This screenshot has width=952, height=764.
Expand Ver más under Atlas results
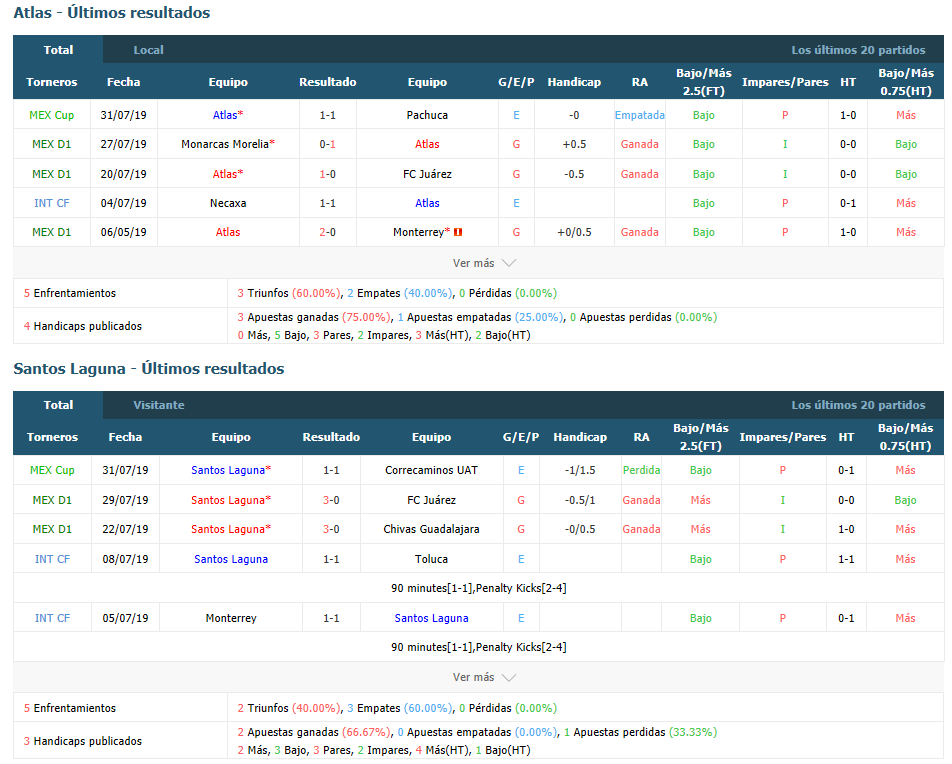[484, 263]
